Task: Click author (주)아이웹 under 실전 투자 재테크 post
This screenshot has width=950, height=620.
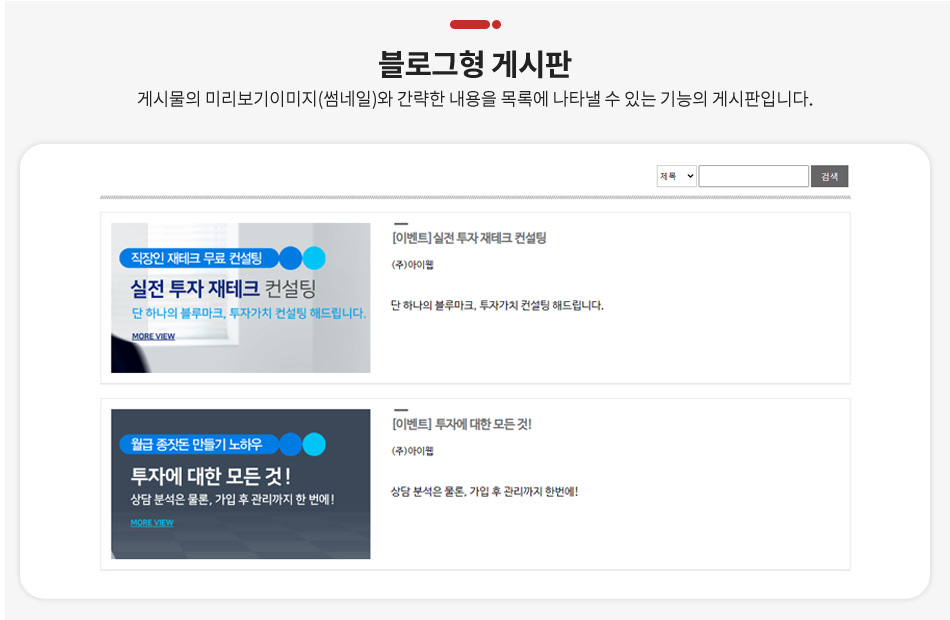Action: [x=413, y=264]
